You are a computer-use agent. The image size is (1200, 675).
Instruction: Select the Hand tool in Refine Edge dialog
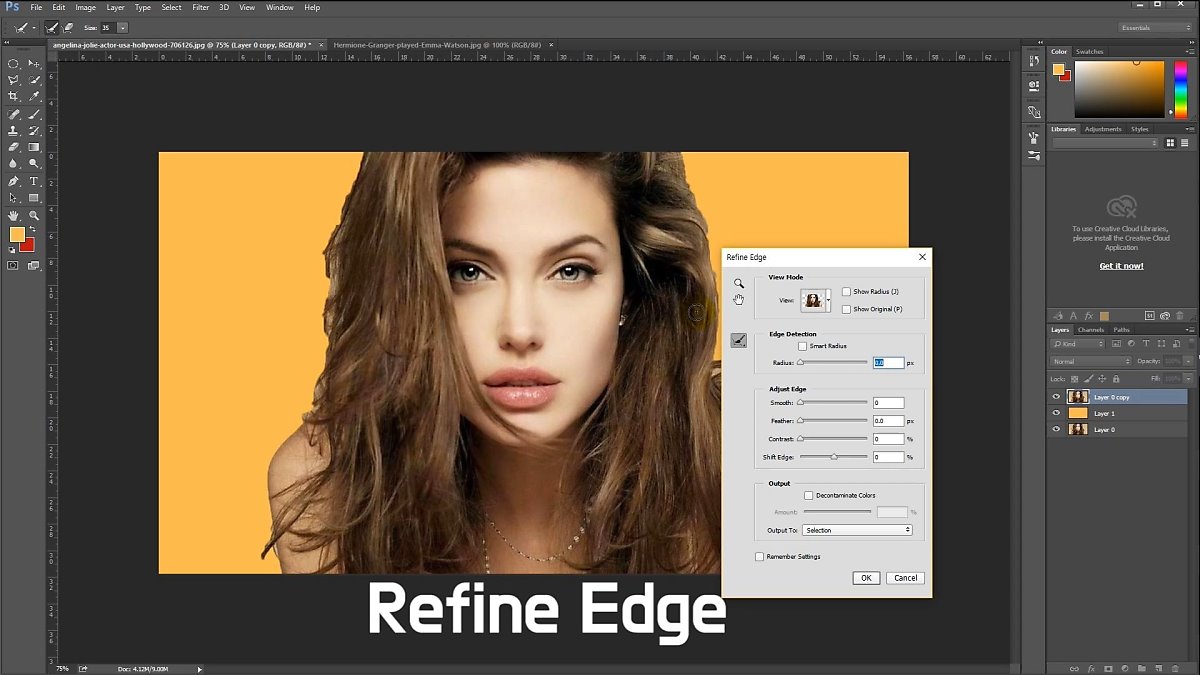(x=738, y=299)
